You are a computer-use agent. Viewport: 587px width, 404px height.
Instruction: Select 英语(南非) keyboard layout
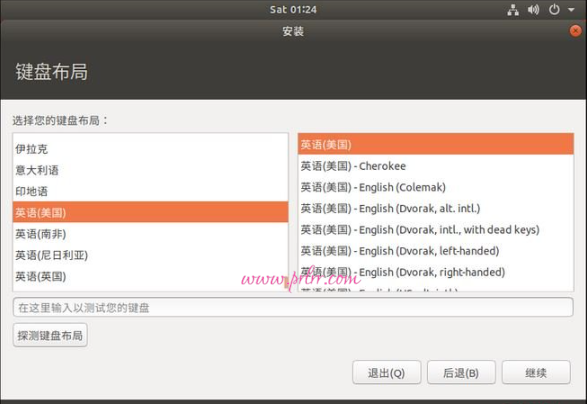[150, 234]
